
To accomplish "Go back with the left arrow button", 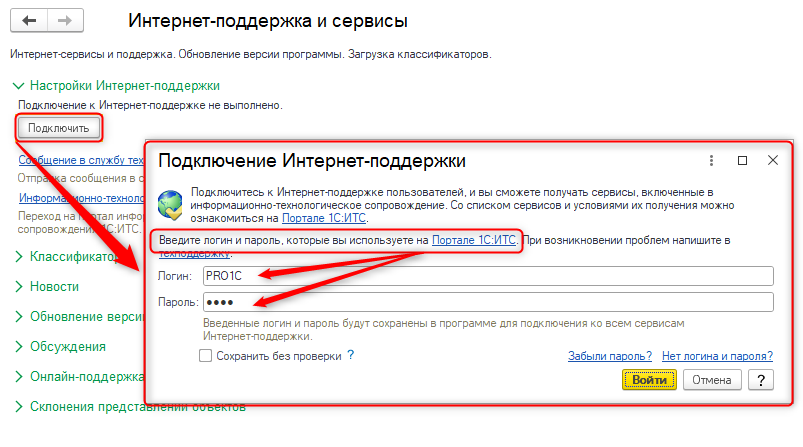I will click(29, 21).
